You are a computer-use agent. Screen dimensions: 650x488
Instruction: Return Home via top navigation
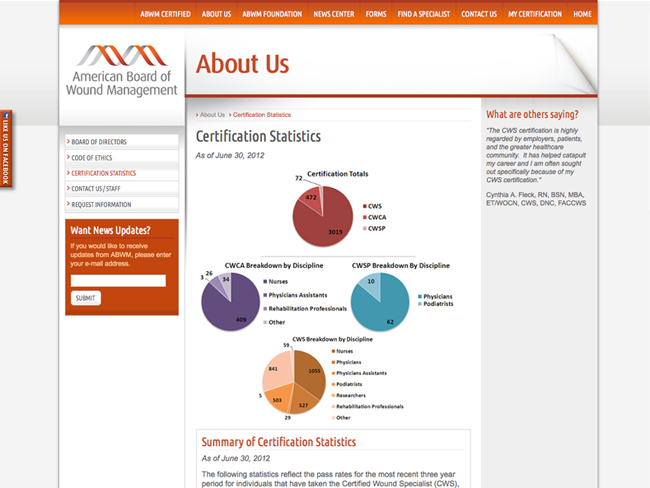point(582,14)
